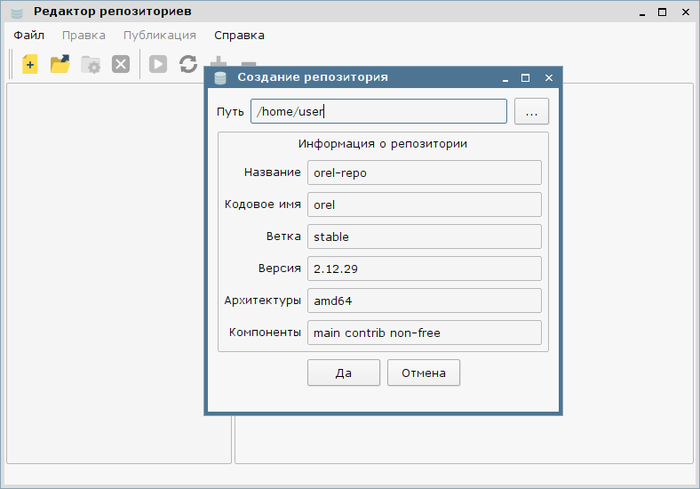This screenshot has width=700, height=489.
Task: Click the Архитектуры field showing amd64
Action: click(x=424, y=301)
